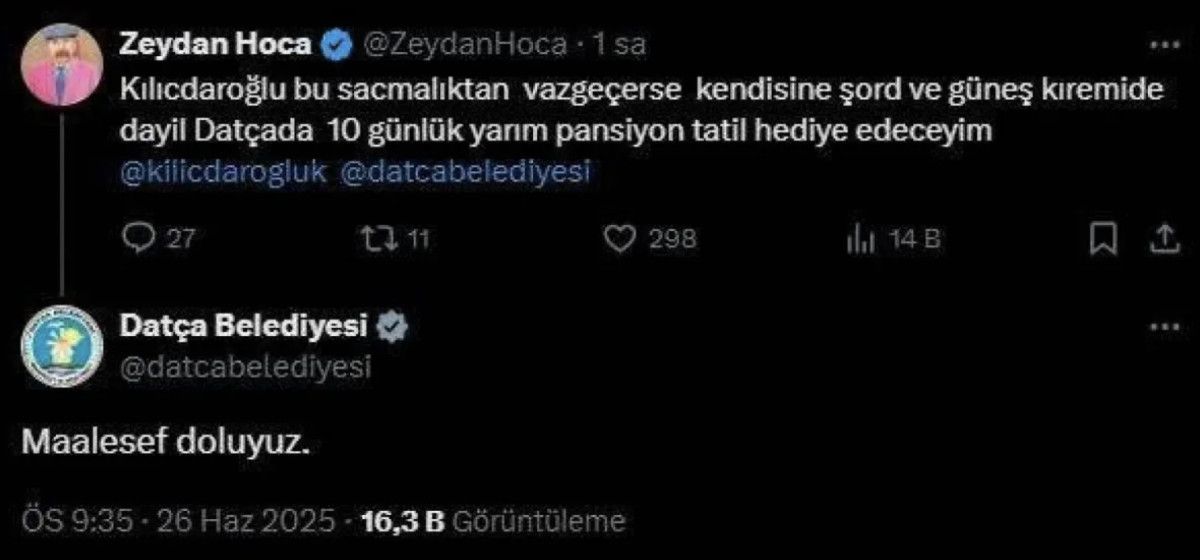1200x560 pixels.
Task: Click the @datcabelediyesi mention in tweet text
Action: pos(467,171)
